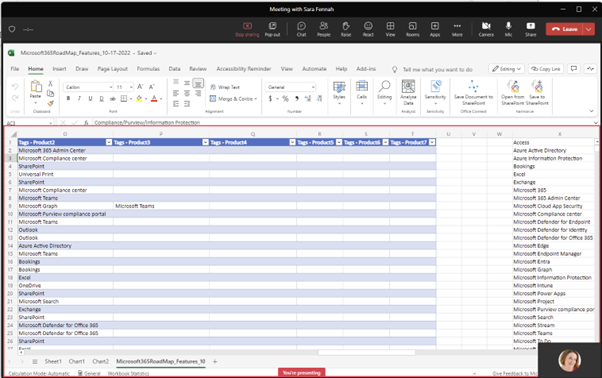Click the Copy Link button
The image size is (602, 378).
546,69
